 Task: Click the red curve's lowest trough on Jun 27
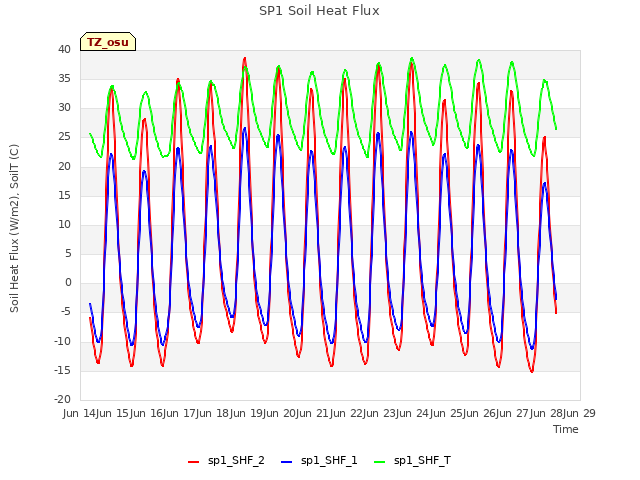[531, 371]
